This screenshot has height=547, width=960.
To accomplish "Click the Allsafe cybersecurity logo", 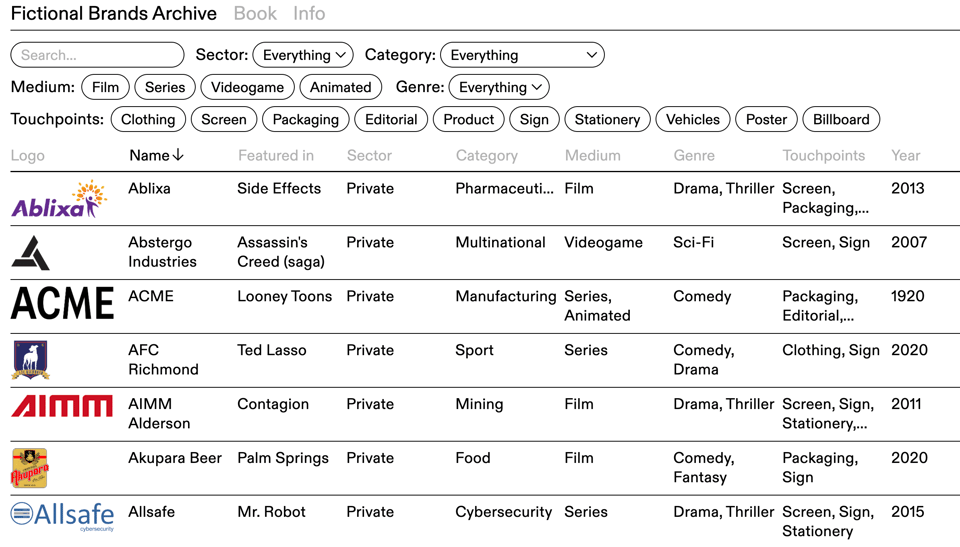I will [62, 516].
